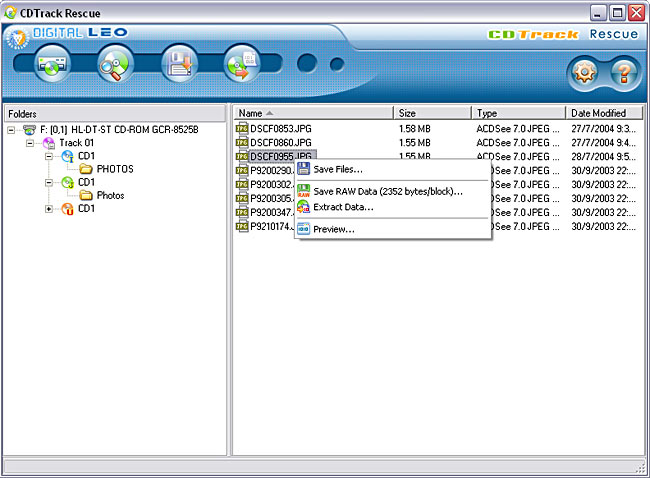Sort list by Size column header

coord(432,113)
